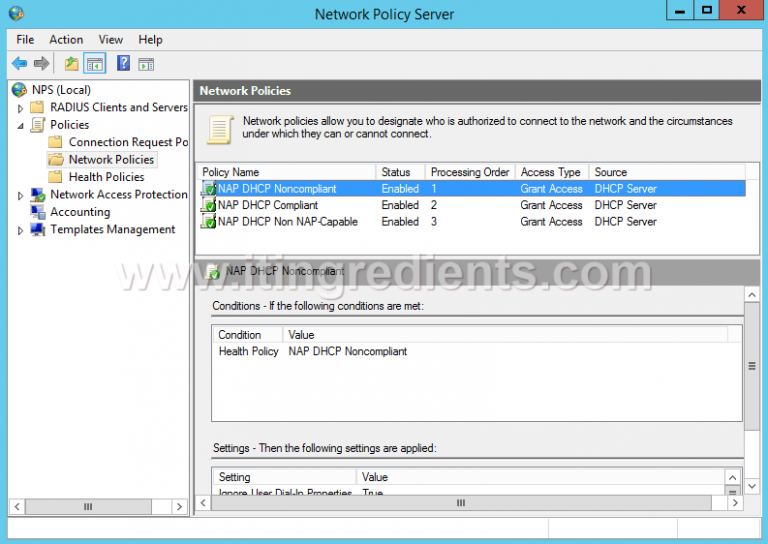This screenshot has height=544, width=768.
Task: Click the Back arrow toolbar icon
Action: click(20, 63)
